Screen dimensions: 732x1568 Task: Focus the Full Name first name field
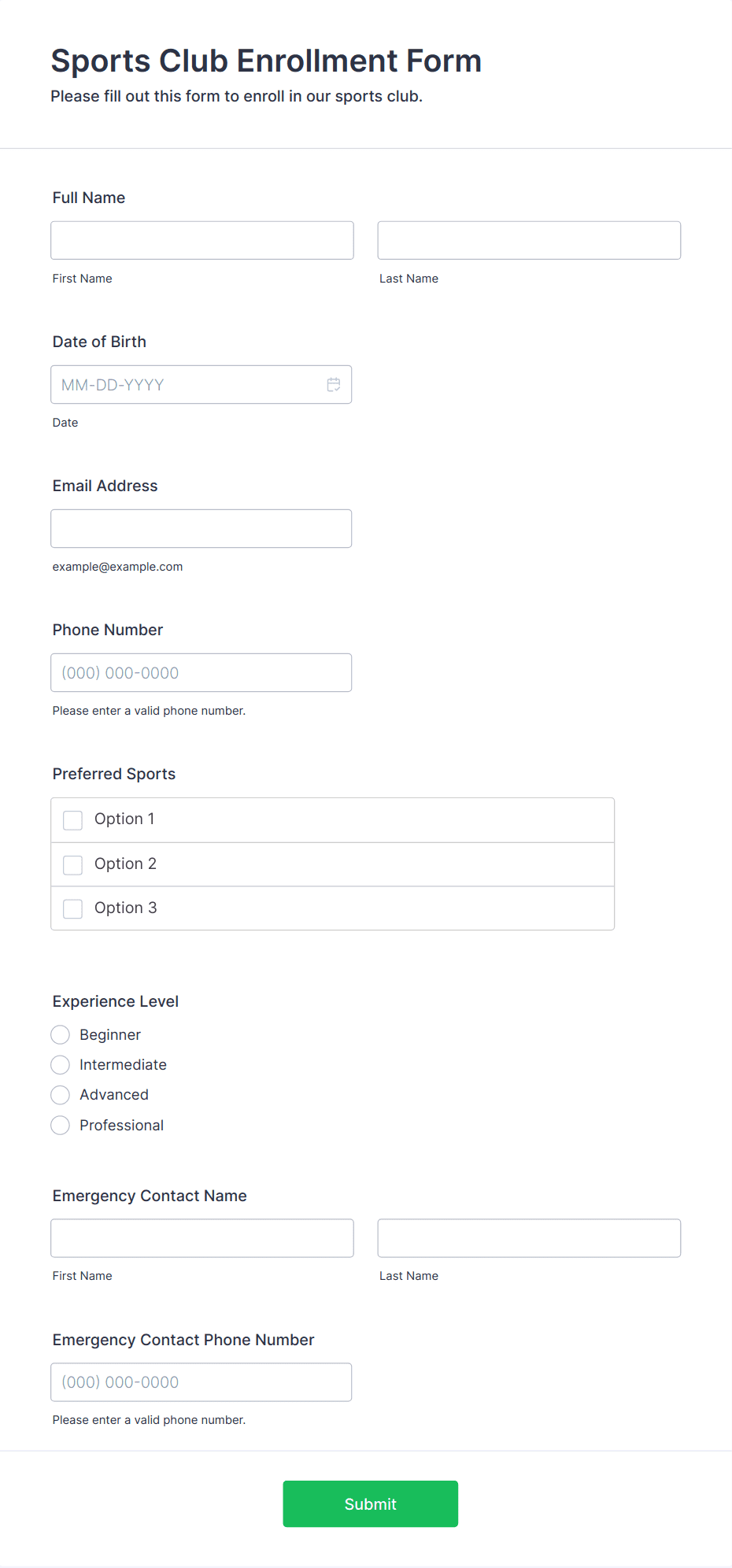tap(202, 240)
